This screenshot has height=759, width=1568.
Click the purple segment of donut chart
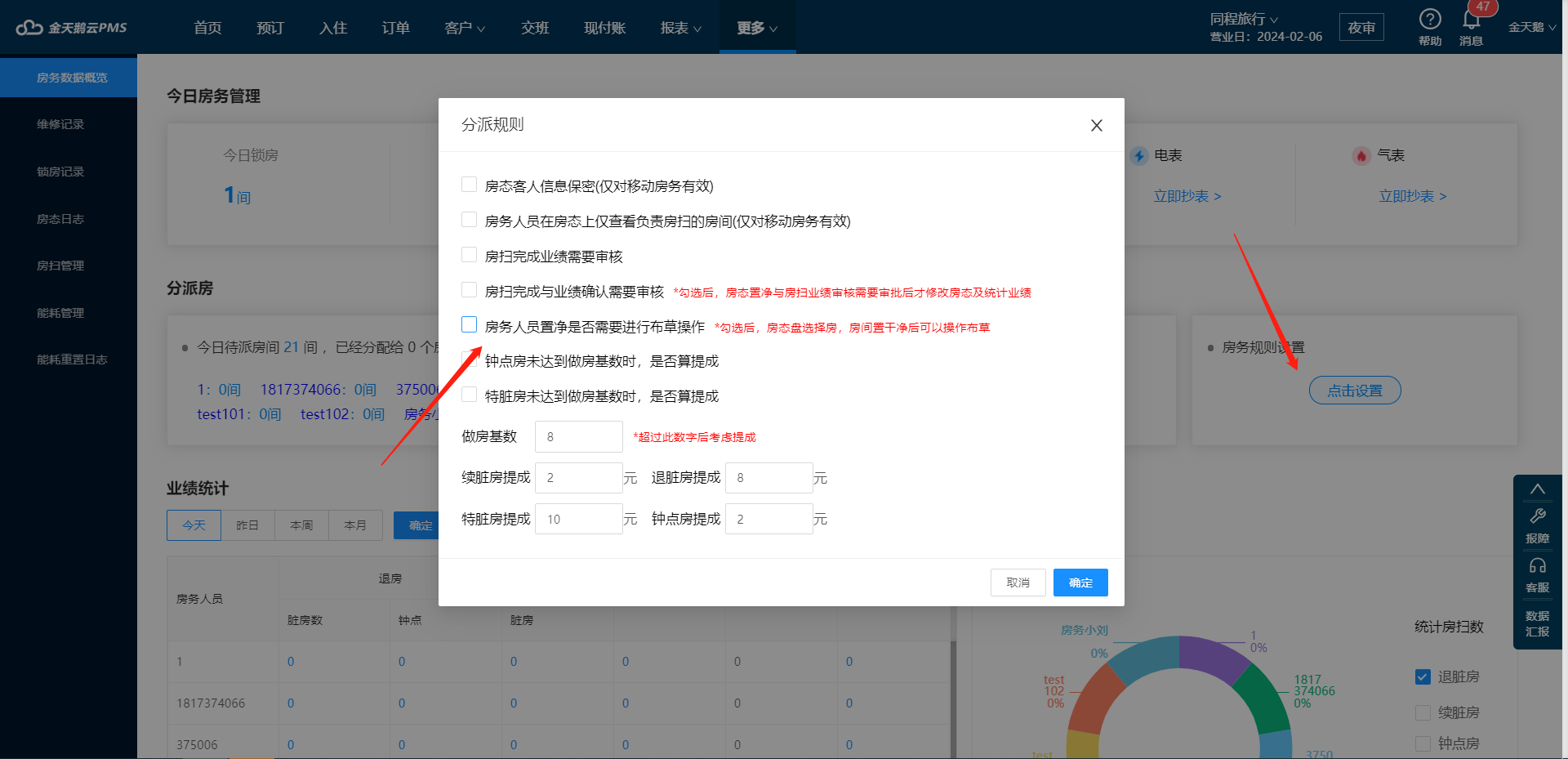[x=1211, y=656]
